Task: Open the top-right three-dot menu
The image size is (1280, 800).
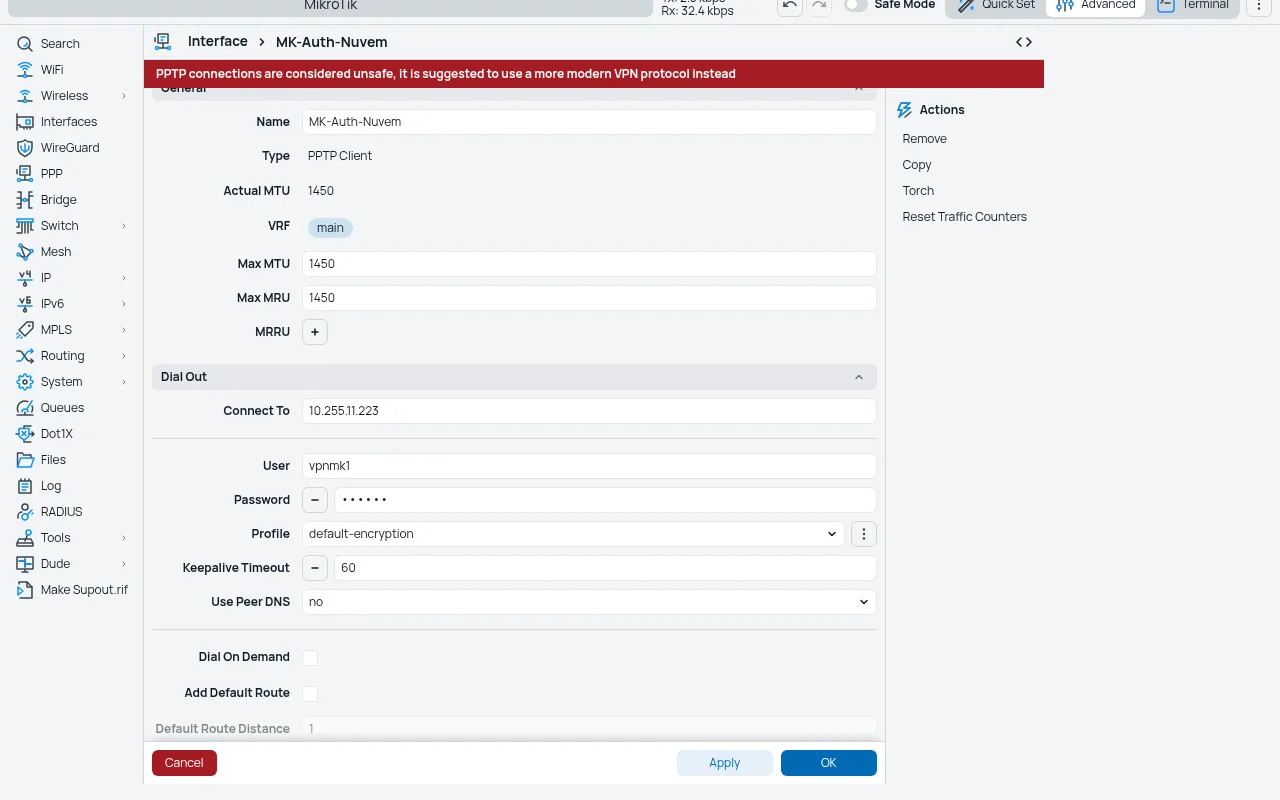Action: click(x=1260, y=5)
